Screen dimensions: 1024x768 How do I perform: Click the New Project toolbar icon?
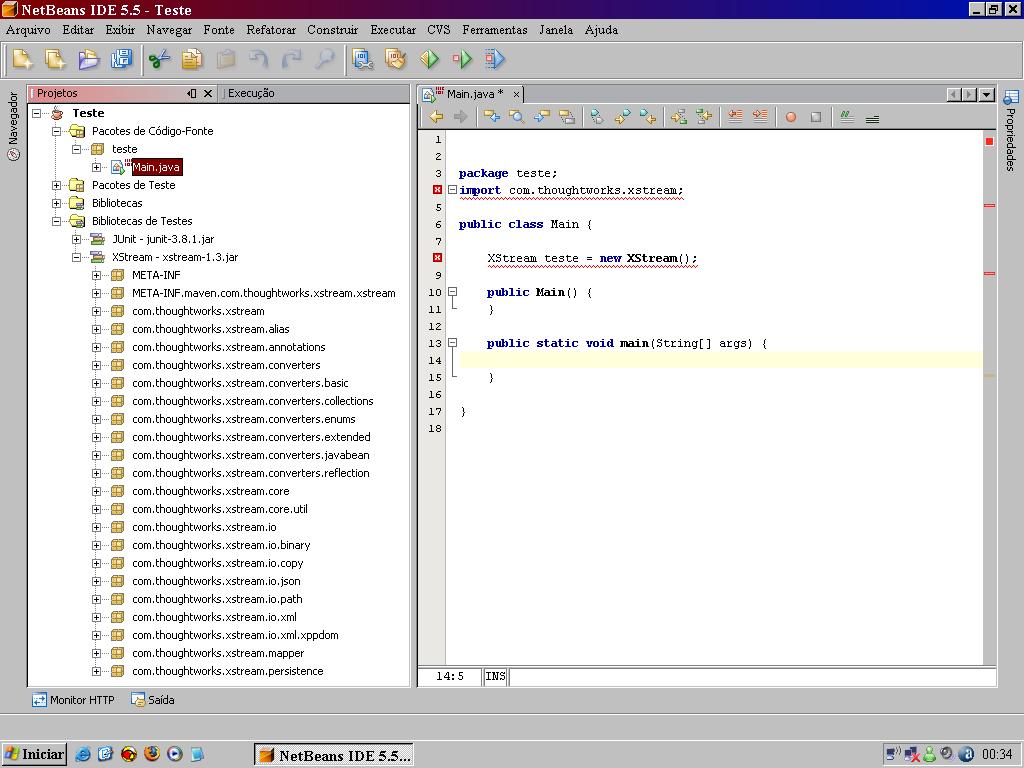[56, 59]
